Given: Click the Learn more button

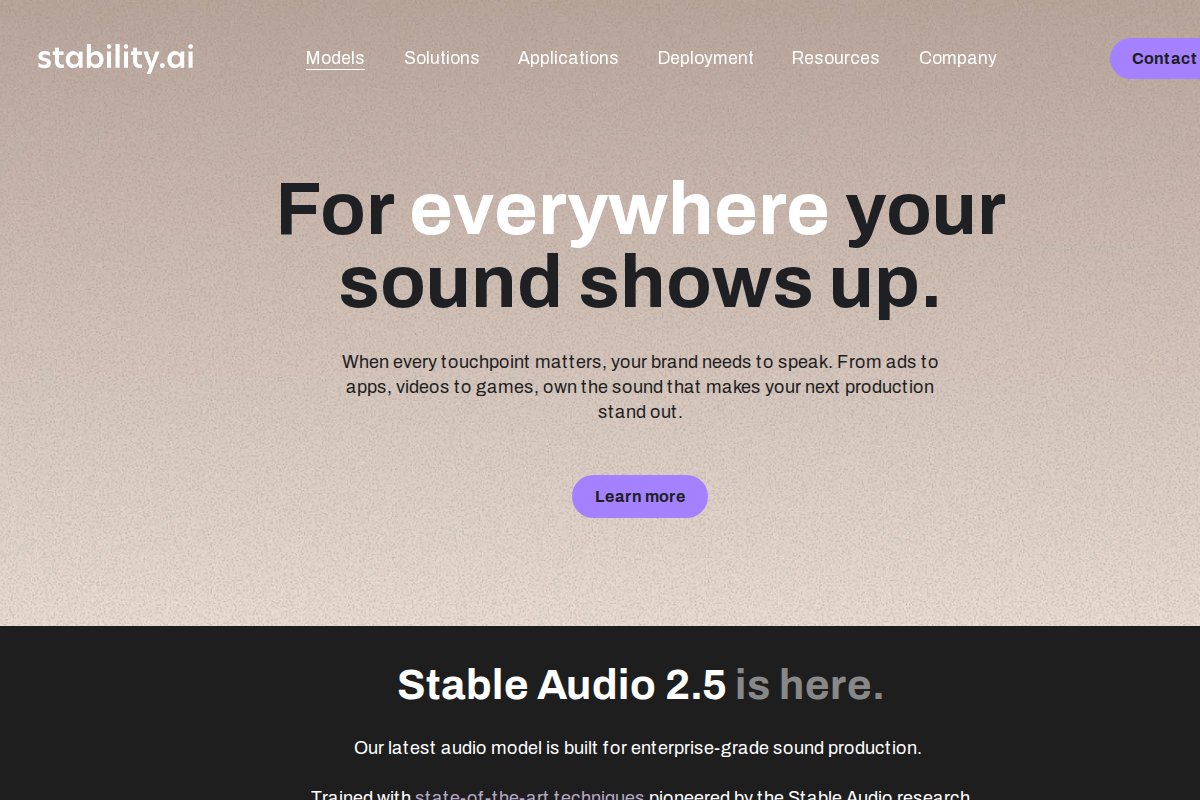Looking at the screenshot, I should click(x=640, y=496).
